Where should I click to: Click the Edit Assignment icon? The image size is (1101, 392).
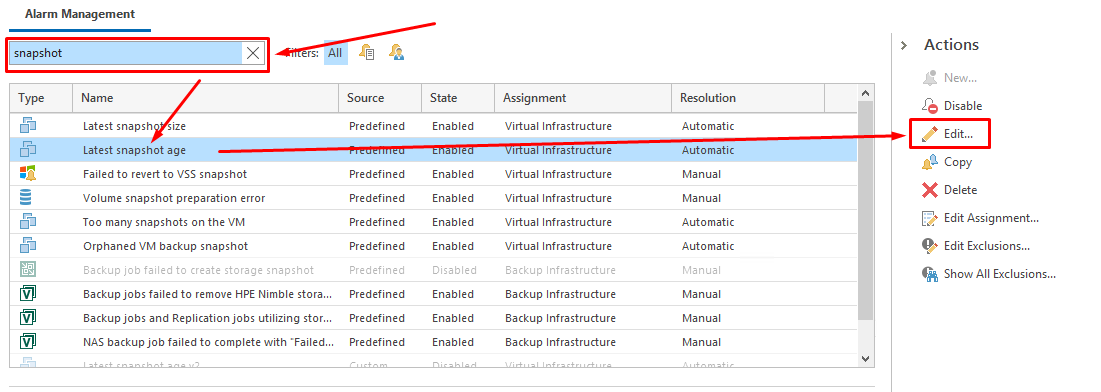(930, 218)
